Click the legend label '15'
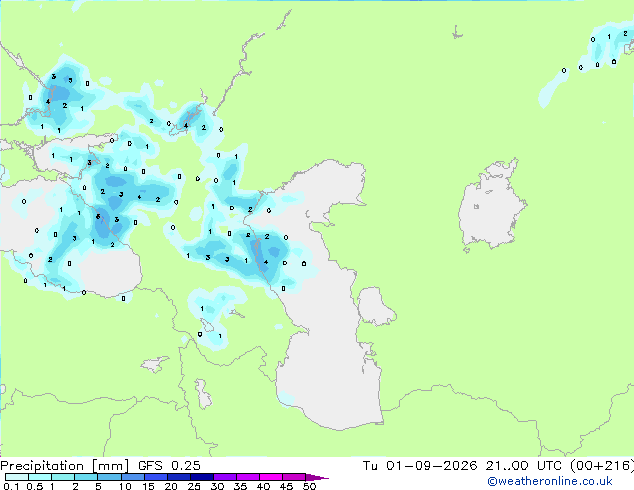The image size is (634, 490). coord(148,486)
